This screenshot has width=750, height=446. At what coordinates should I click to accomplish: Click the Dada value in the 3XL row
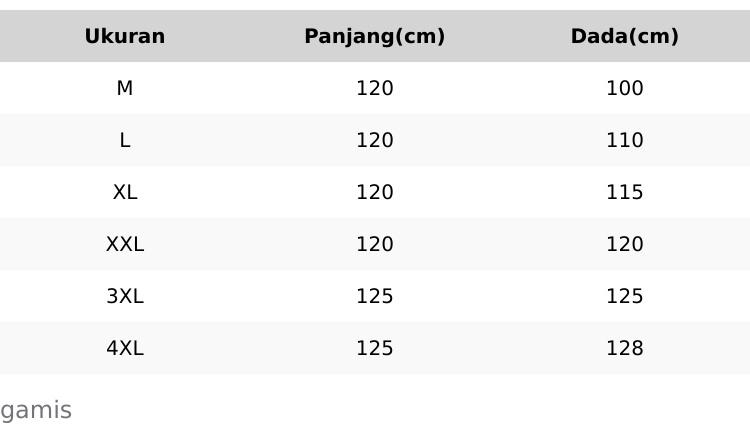click(625, 297)
